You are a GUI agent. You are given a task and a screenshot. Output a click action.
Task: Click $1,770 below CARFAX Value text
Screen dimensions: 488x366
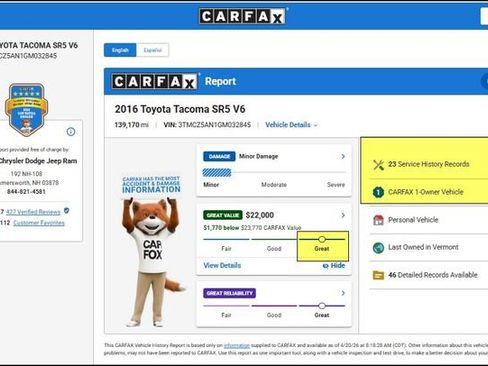[252, 228]
